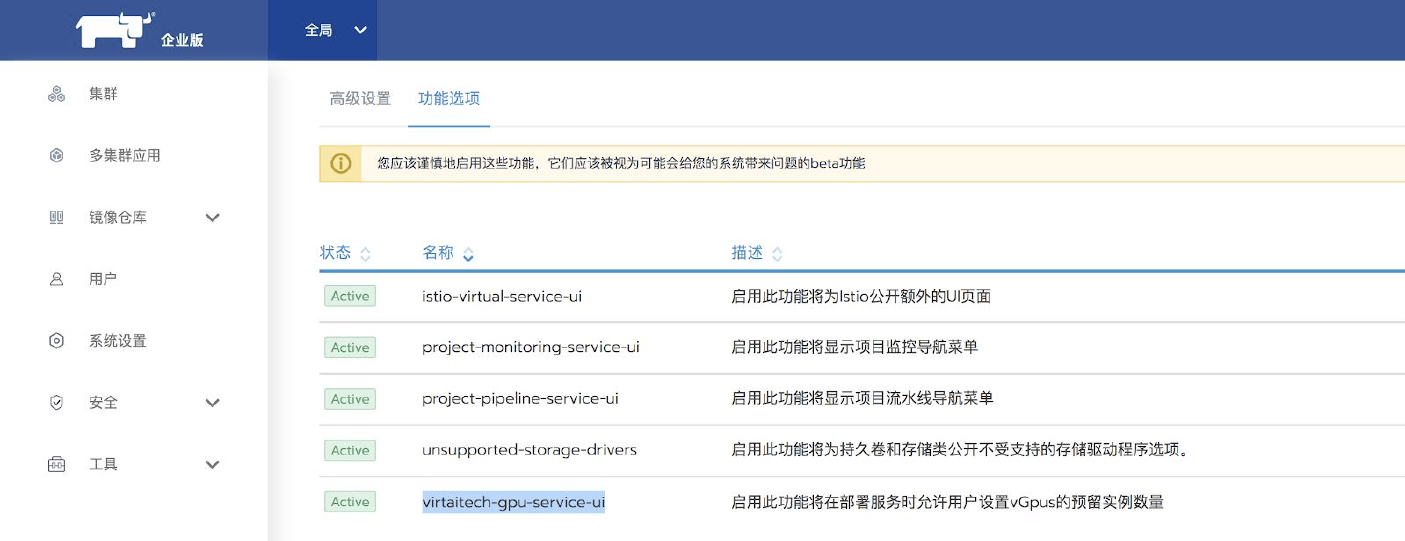The height and width of the screenshot is (541, 1405).
Task: Select the 功能选项 tab
Action: [x=449, y=99]
